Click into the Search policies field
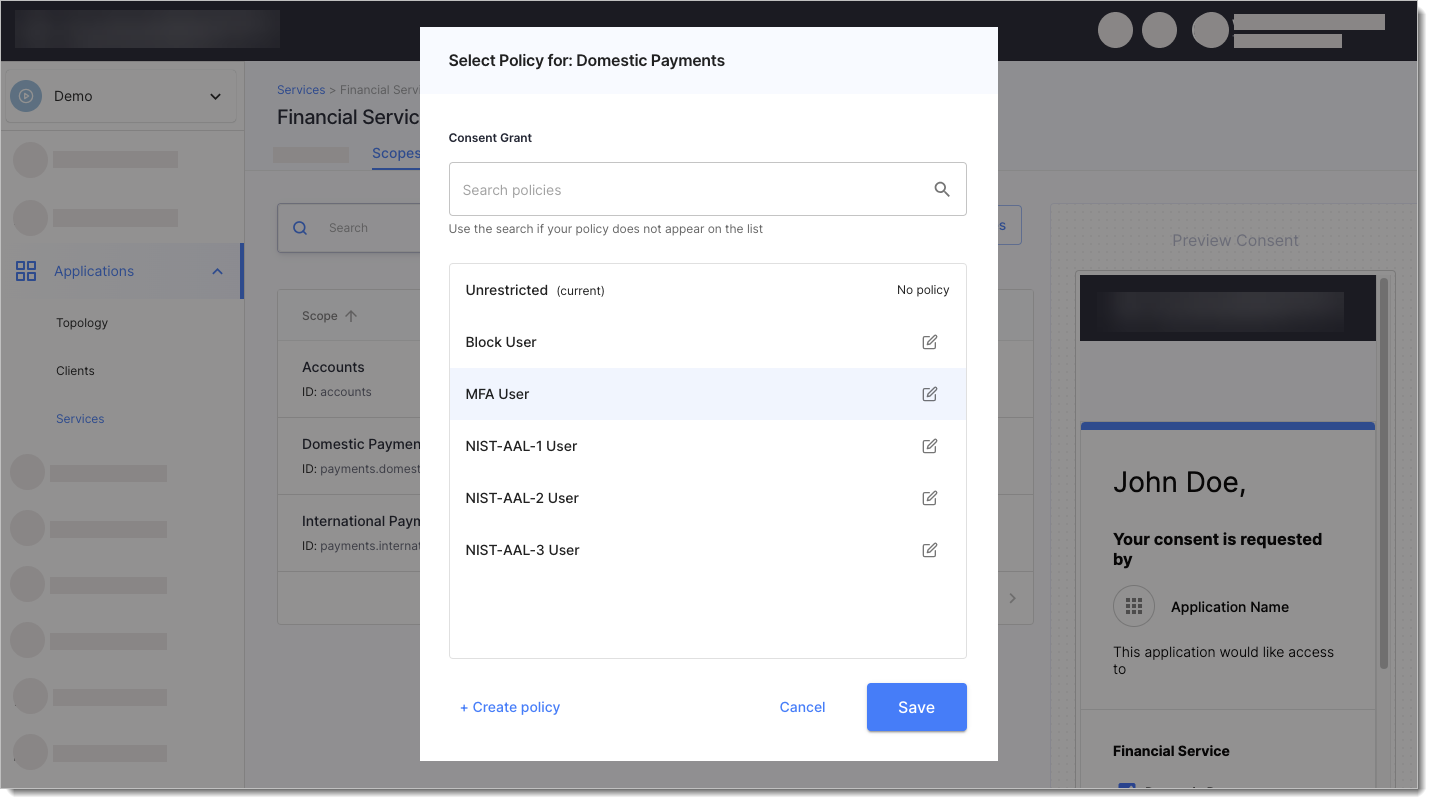Screen dimensions: 1433x804 pos(690,190)
